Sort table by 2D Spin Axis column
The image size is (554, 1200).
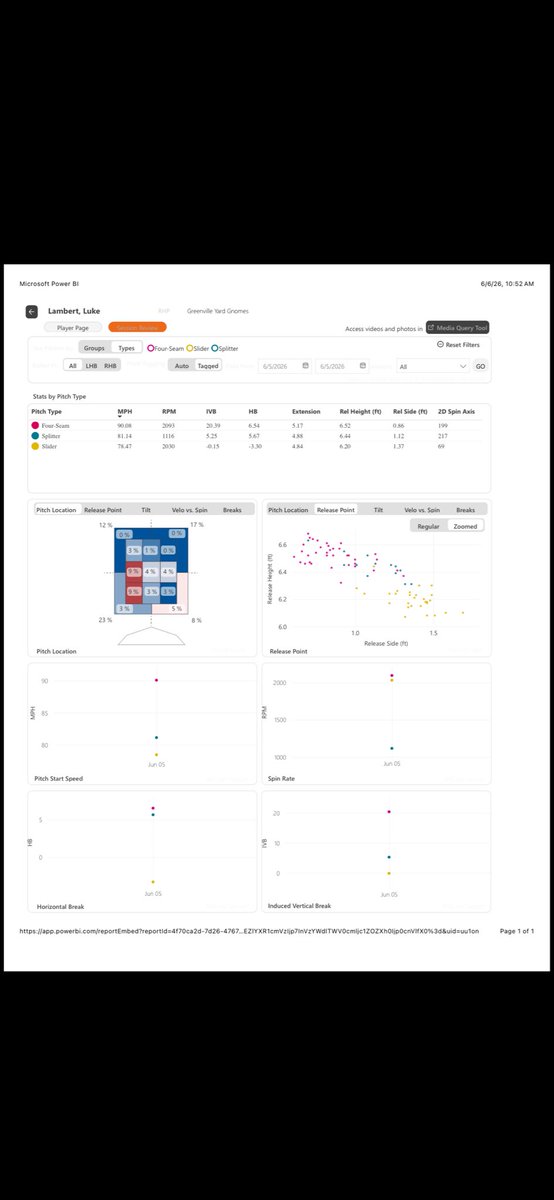click(x=454, y=411)
